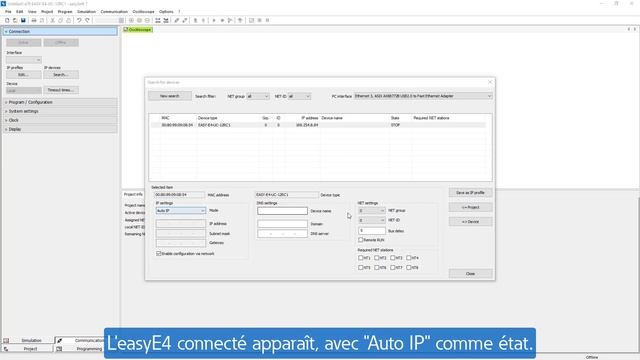The height and width of the screenshot is (360, 640).
Task: Open the Interface dropdown in Connection panel
Action: pyautogui.click(x=24, y=60)
